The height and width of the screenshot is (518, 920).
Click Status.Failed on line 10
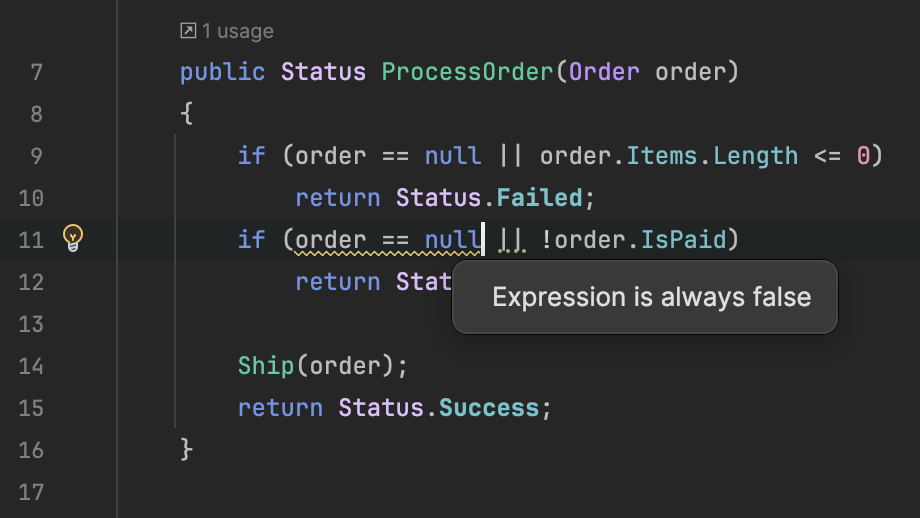click(489, 198)
